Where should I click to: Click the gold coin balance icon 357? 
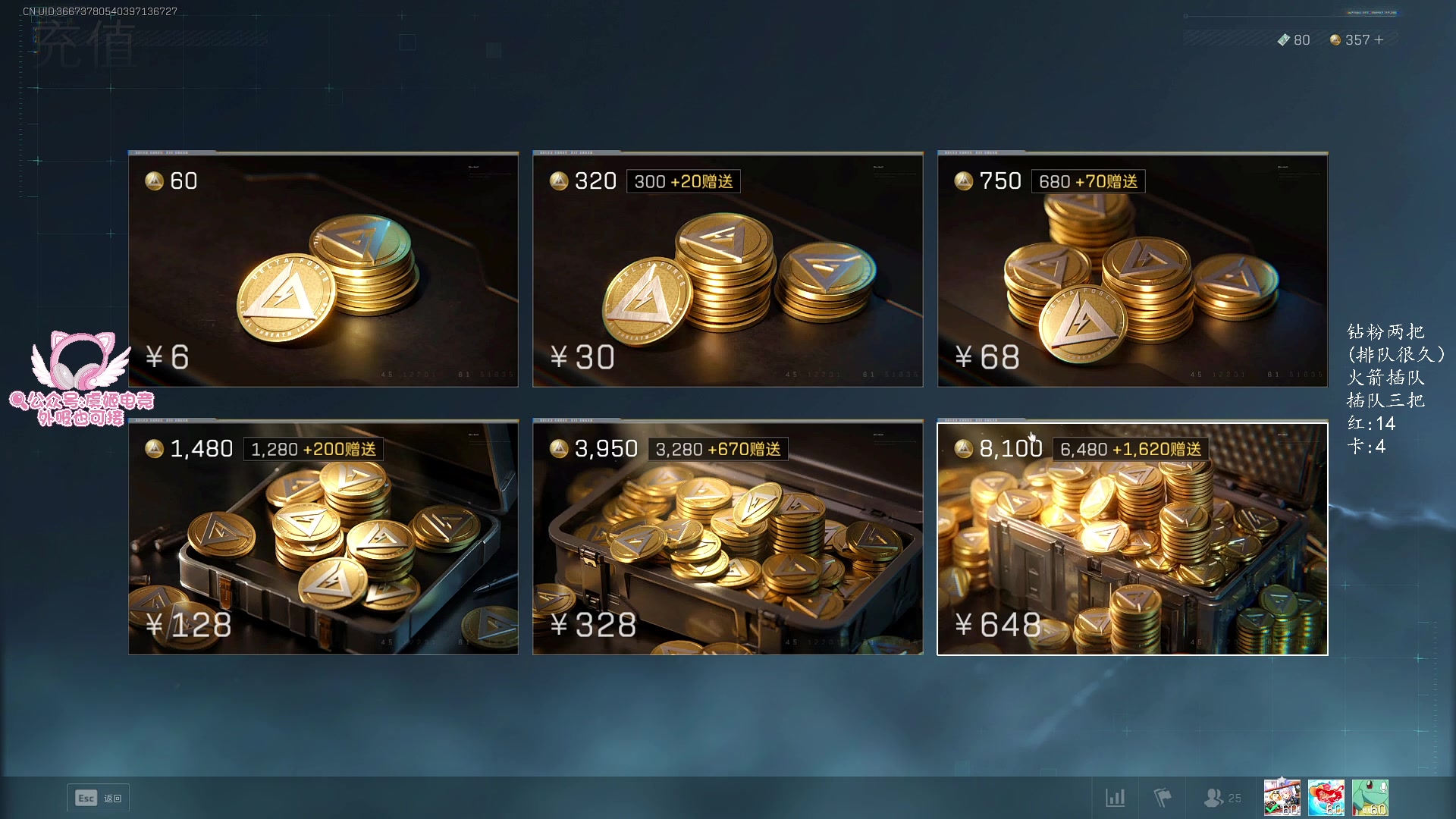click(1335, 40)
